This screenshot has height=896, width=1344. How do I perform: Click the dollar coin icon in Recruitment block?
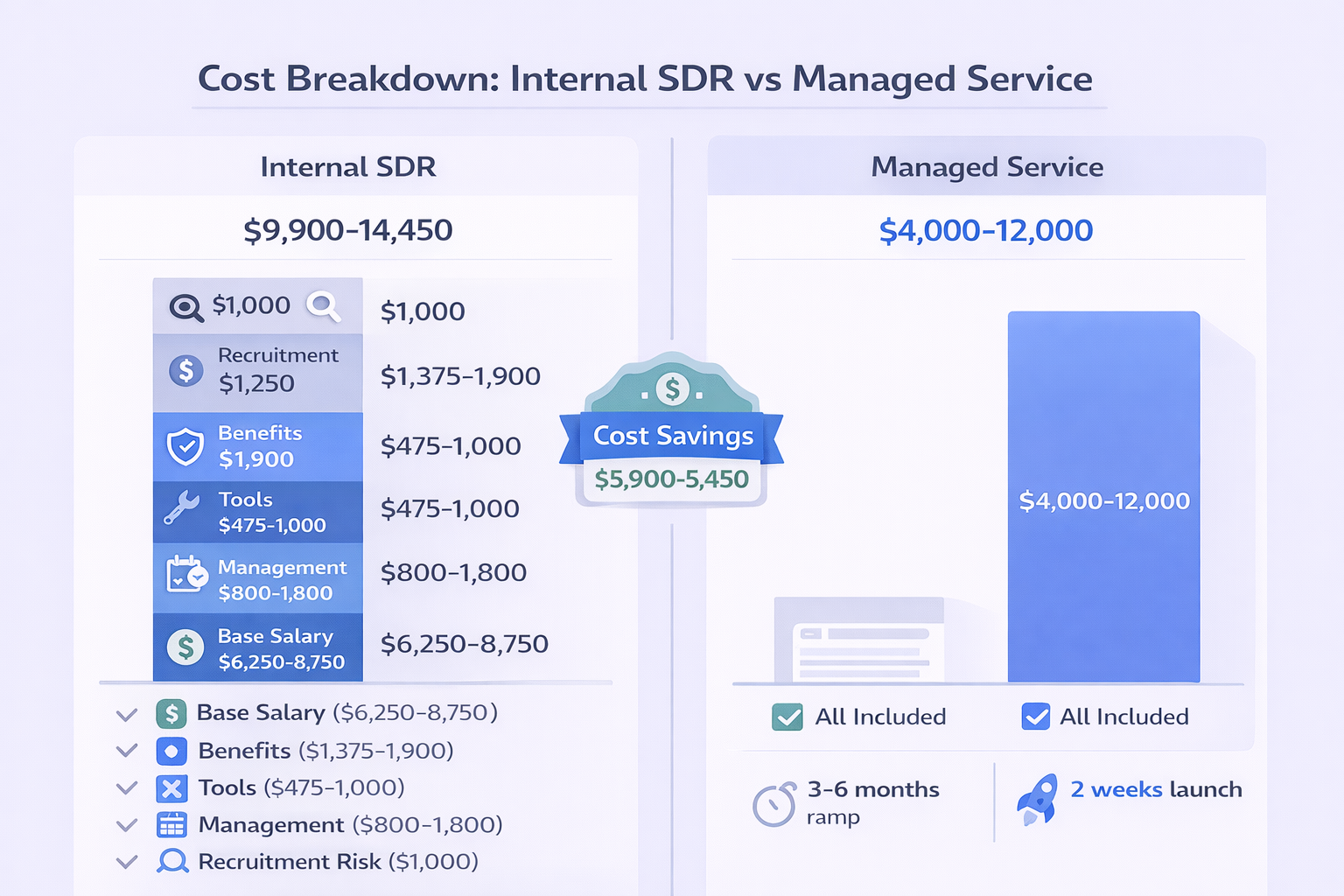[185, 370]
